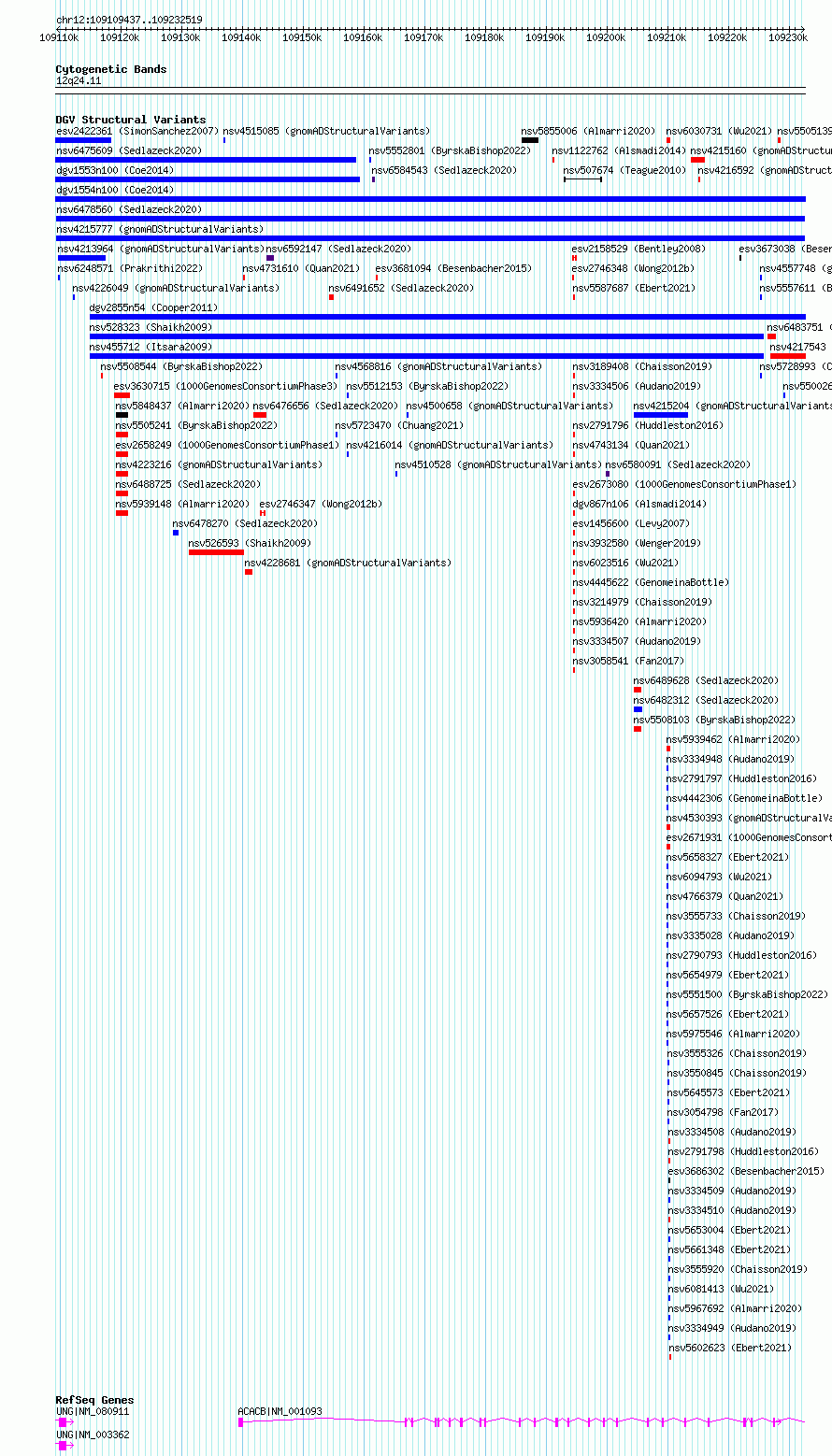Click the black nsv5848437 Almarri2020 bar
Viewport: 832px width, 1456px height.
pyautogui.click(x=122, y=415)
